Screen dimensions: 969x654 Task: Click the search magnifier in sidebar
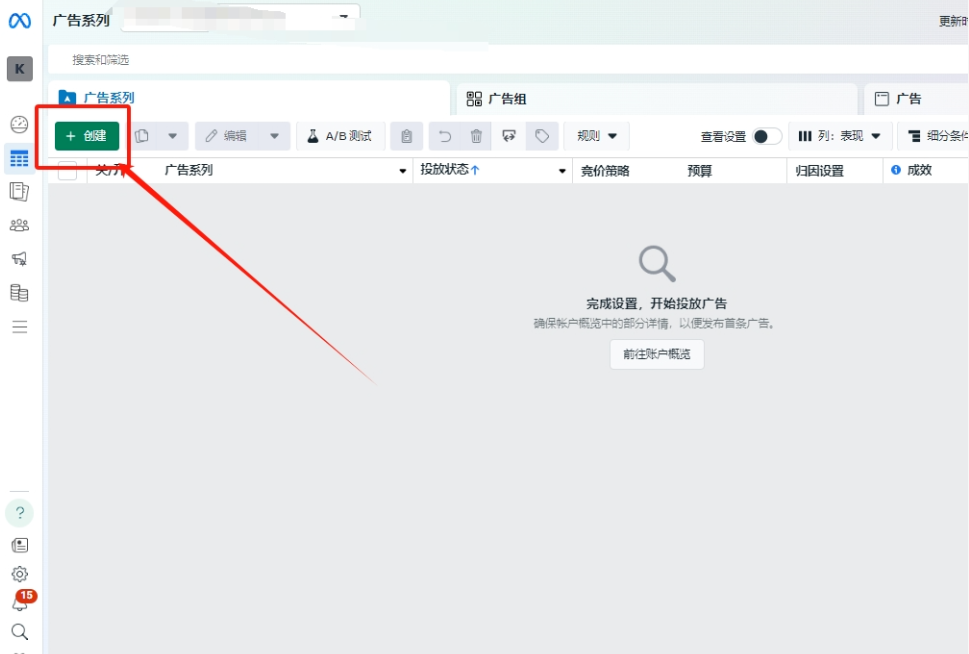(x=20, y=632)
